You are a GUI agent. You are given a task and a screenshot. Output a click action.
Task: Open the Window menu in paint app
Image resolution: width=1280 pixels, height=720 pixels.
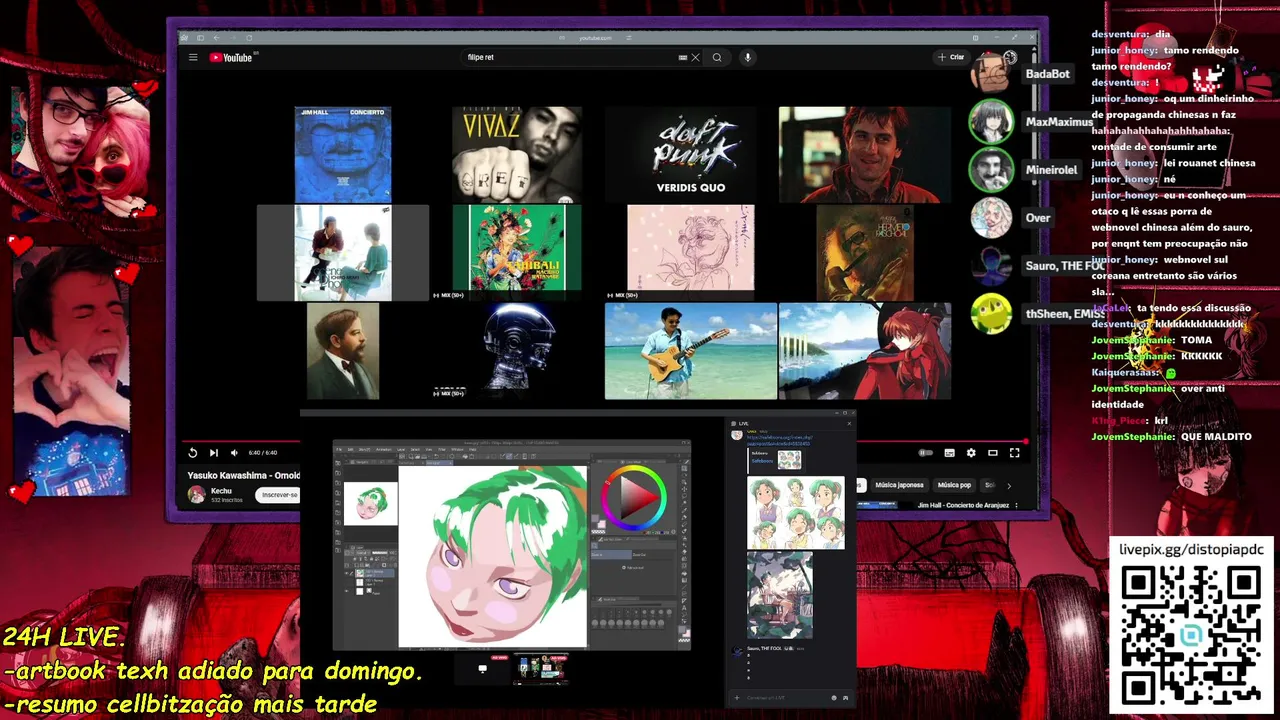click(457, 449)
